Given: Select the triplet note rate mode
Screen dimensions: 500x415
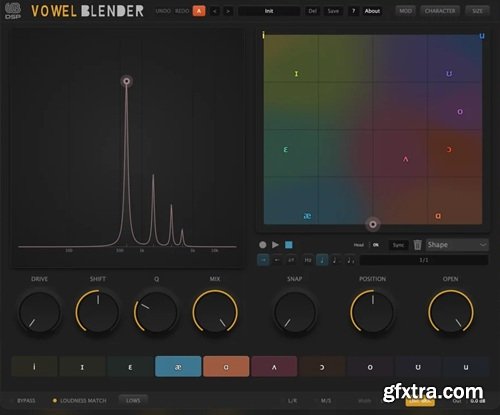Looking at the screenshot, I should click(x=350, y=260).
